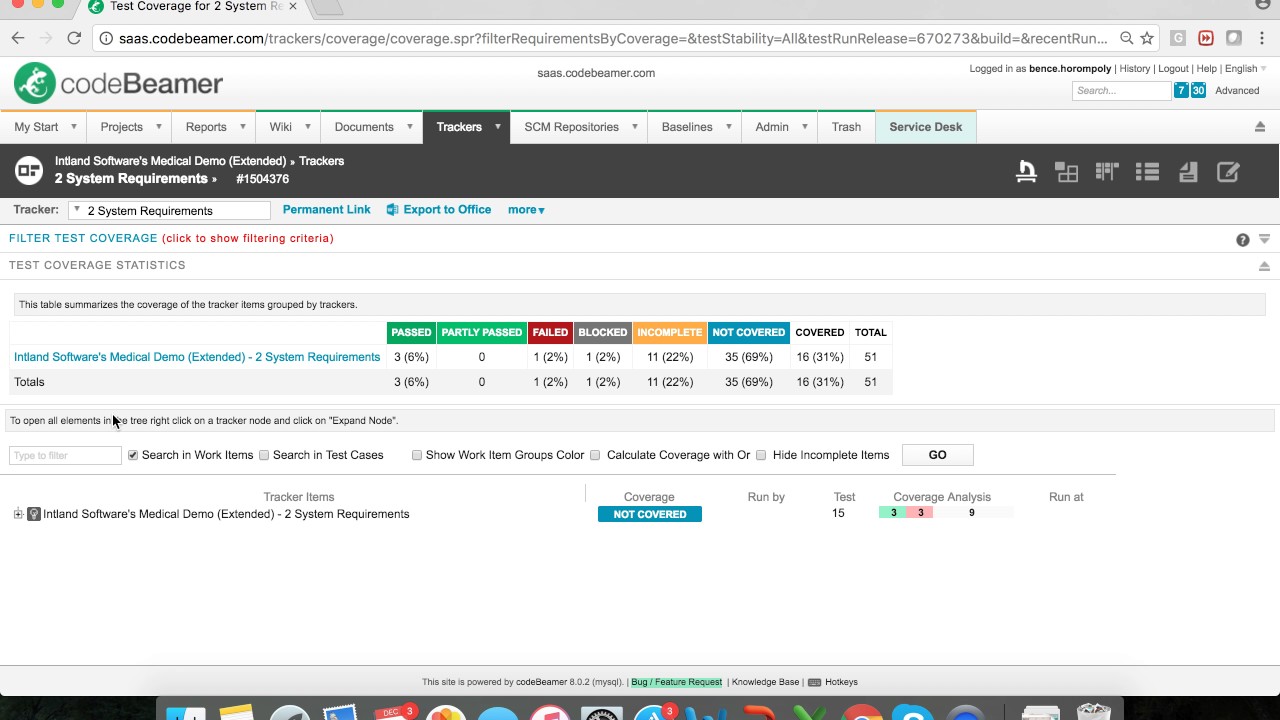Collapse the Test Coverage Statistics section
The image size is (1280, 720).
(x=1264, y=266)
